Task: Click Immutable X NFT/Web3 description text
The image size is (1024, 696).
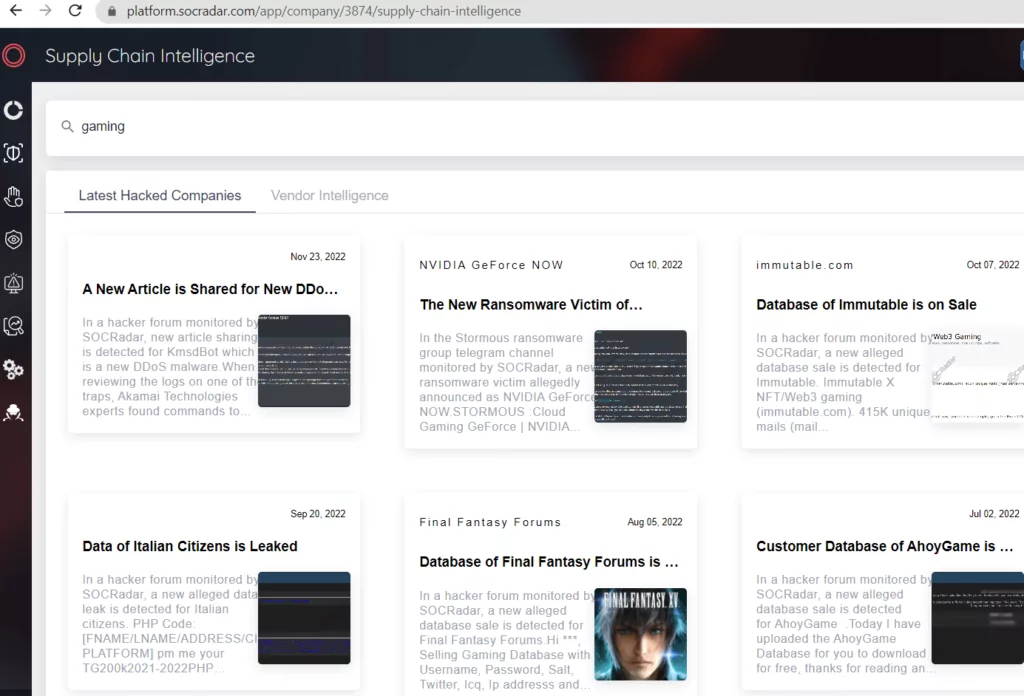Action: [x=843, y=382]
